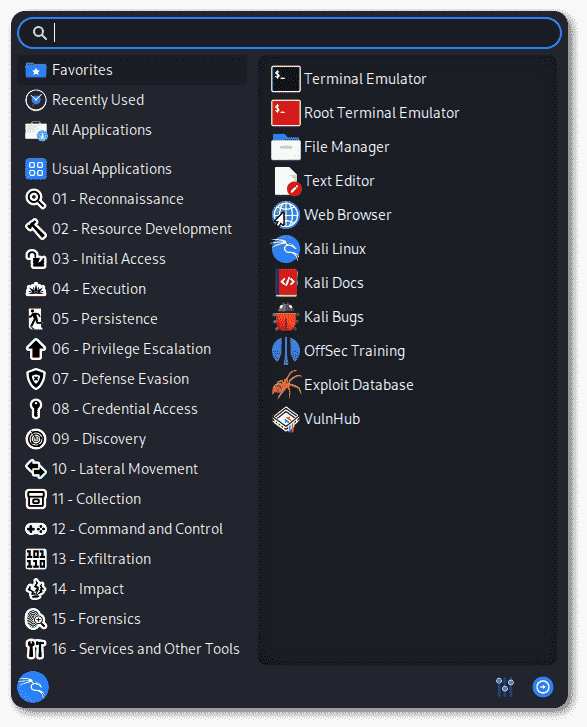Viewport: 587px width, 727px height.
Task: Switch to Recently Used category
Action: click(x=98, y=100)
